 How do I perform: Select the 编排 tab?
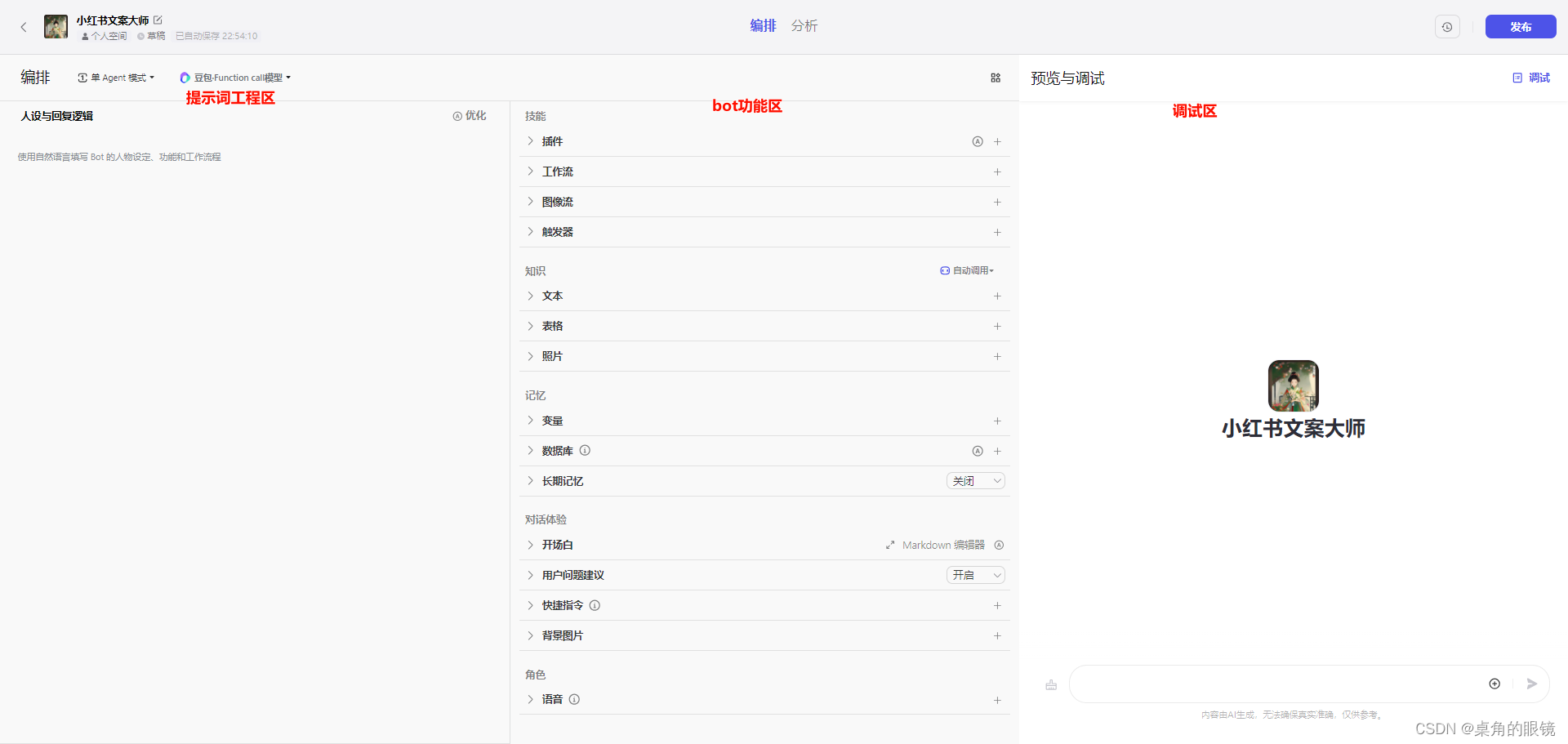coord(763,25)
